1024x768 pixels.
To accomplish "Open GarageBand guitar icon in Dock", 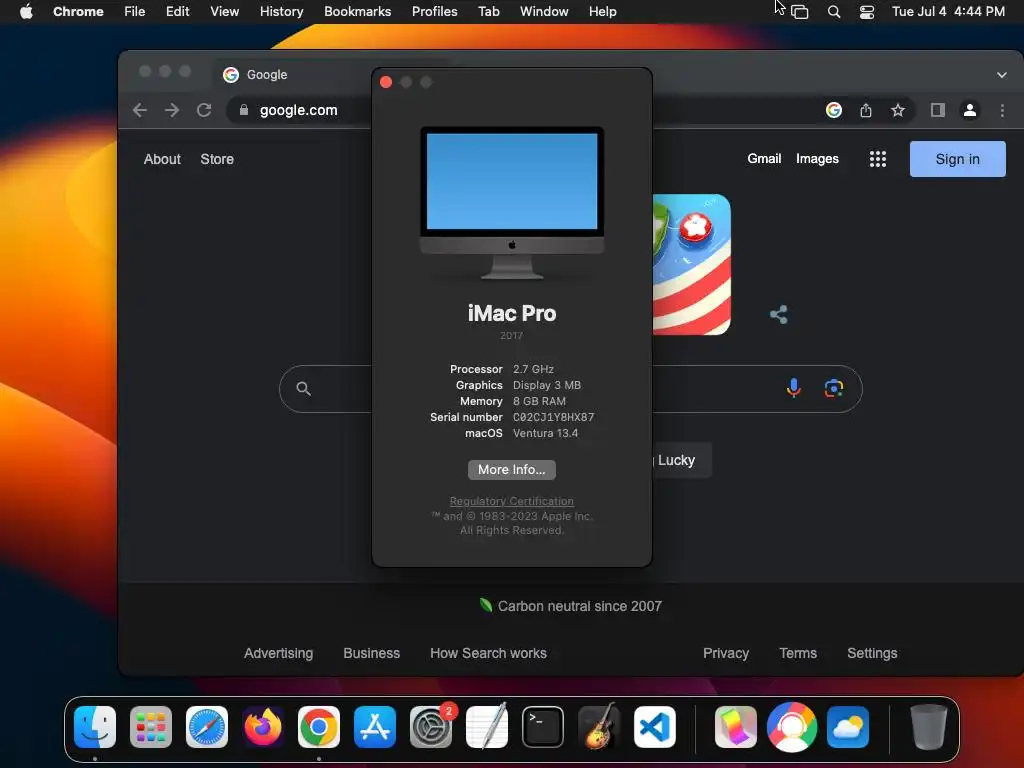I will point(599,727).
